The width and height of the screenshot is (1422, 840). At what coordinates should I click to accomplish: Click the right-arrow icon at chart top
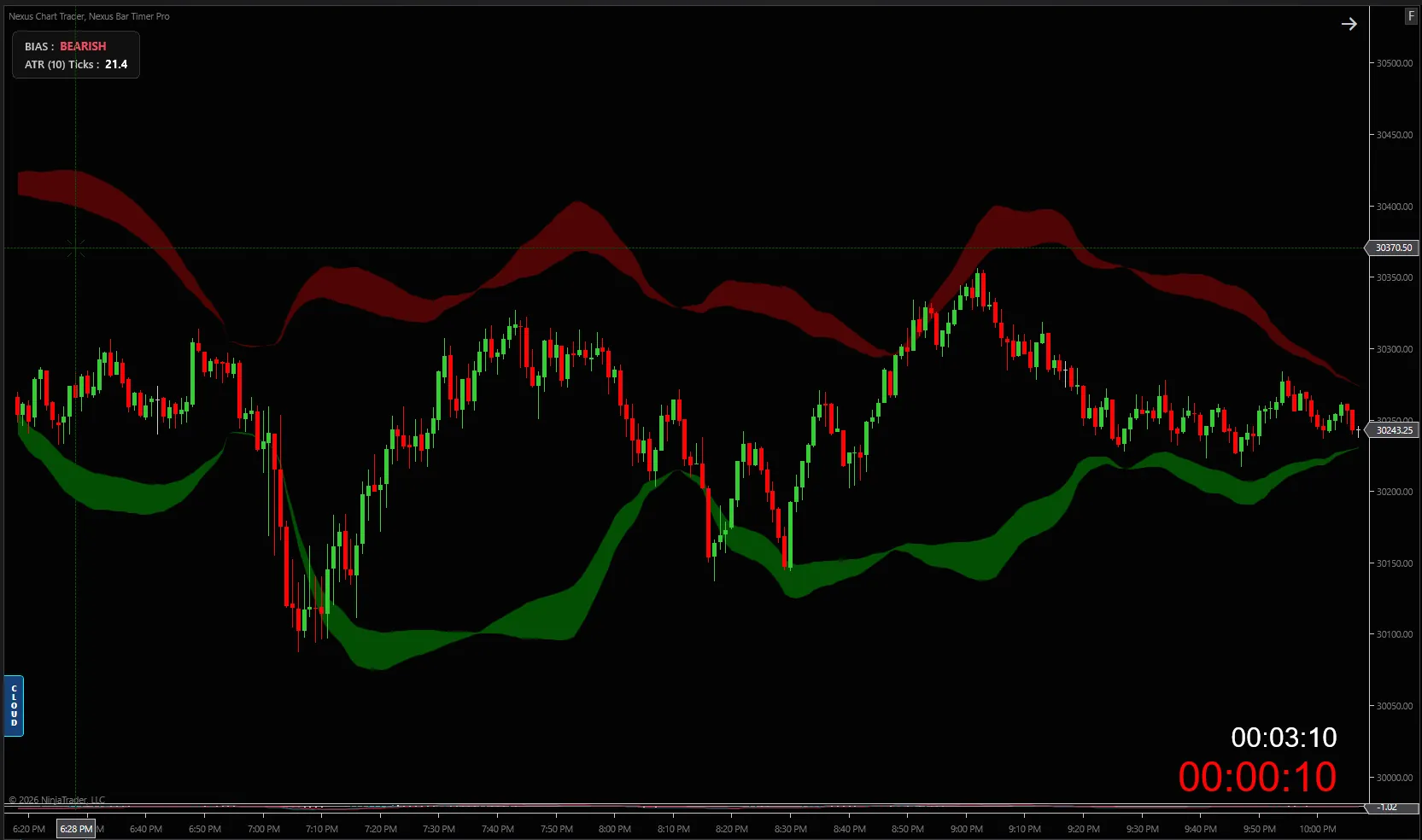pos(1349,24)
